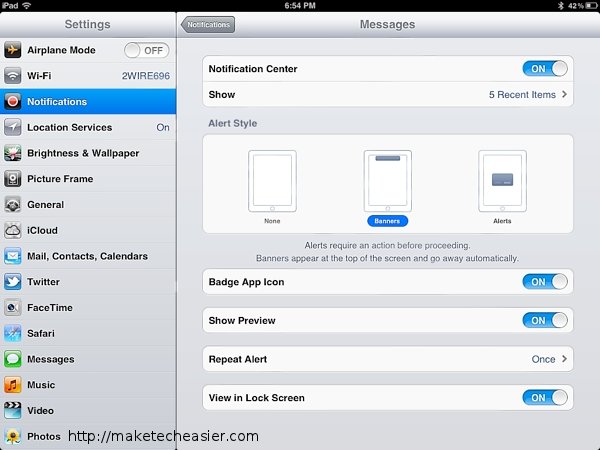The width and height of the screenshot is (600, 450).
Task: Tap the iCloud cloud icon
Action: (13, 230)
